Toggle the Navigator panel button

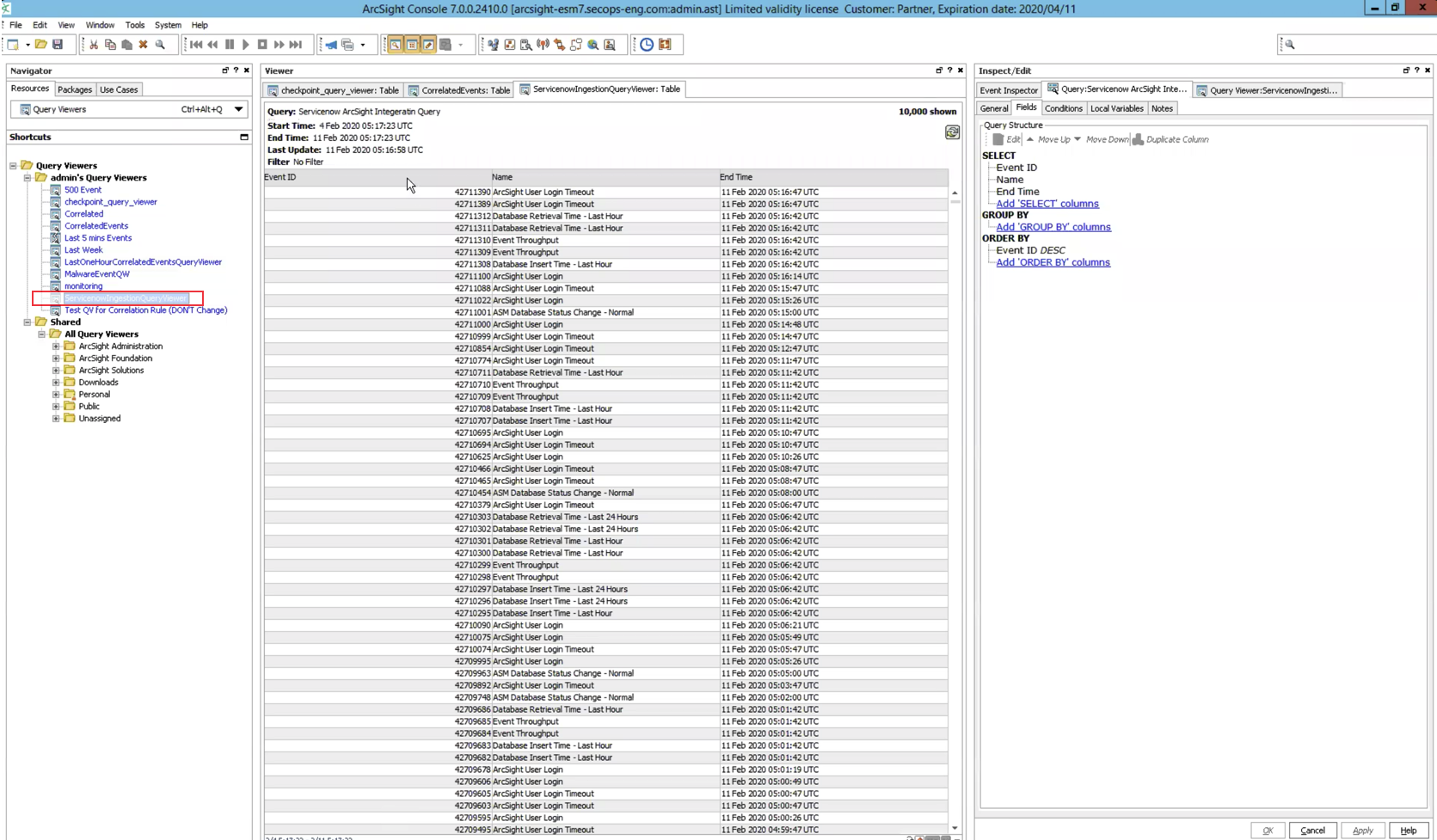pyautogui.click(x=396, y=45)
